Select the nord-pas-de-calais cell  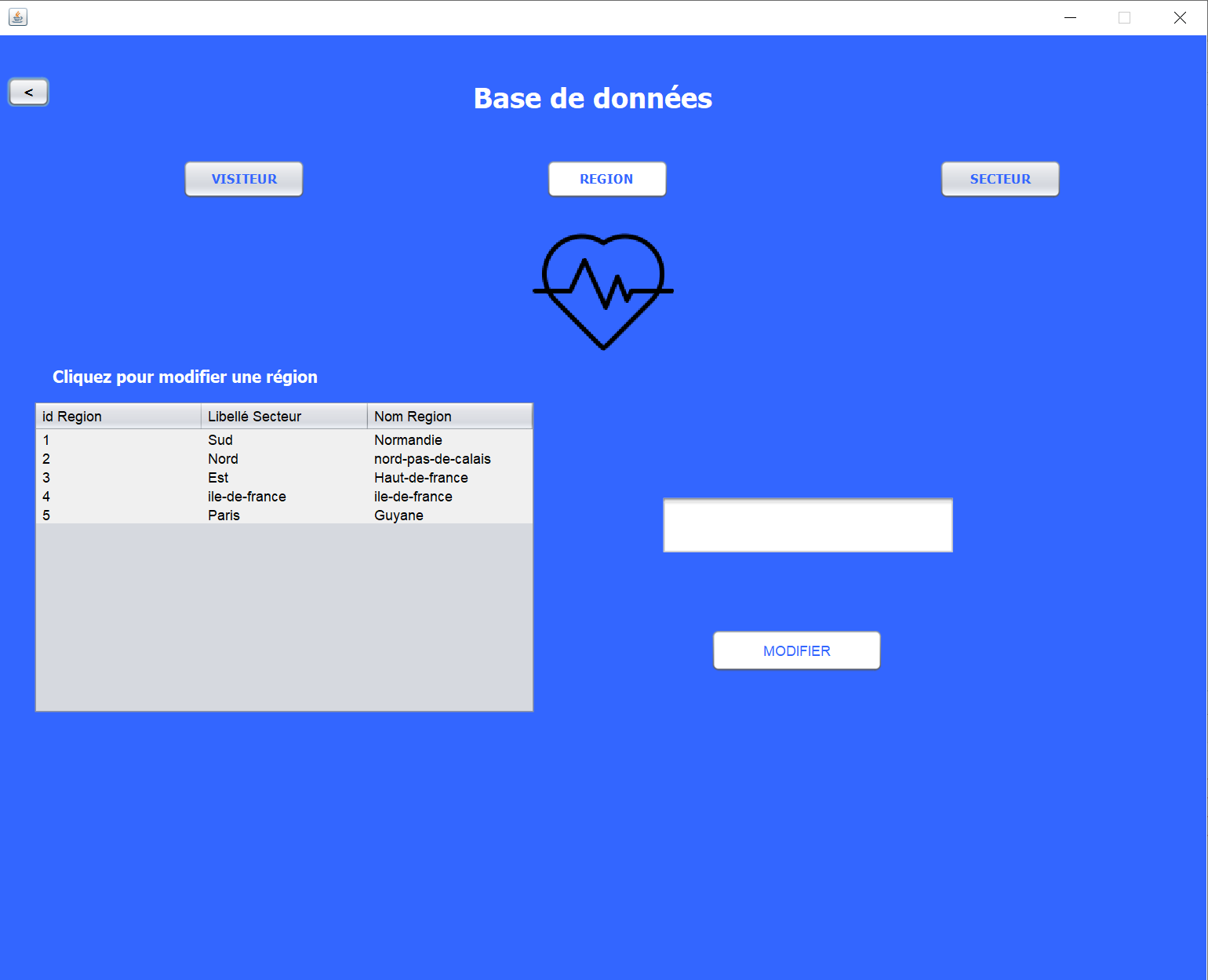(x=450, y=459)
